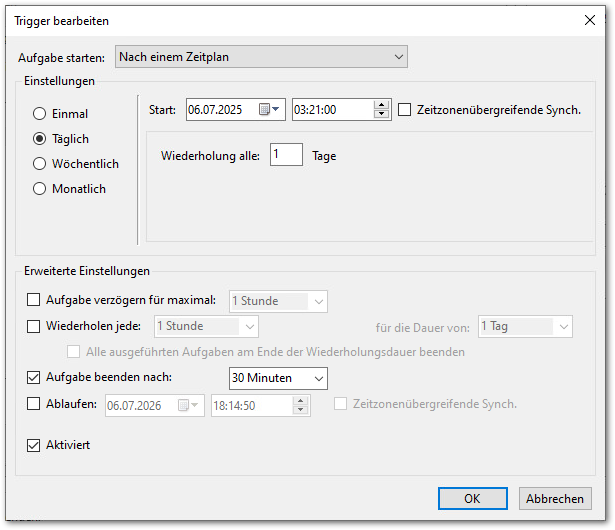Select the Einmal radio option
Viewport: 615px width, 530px height.
coord(40,114)
